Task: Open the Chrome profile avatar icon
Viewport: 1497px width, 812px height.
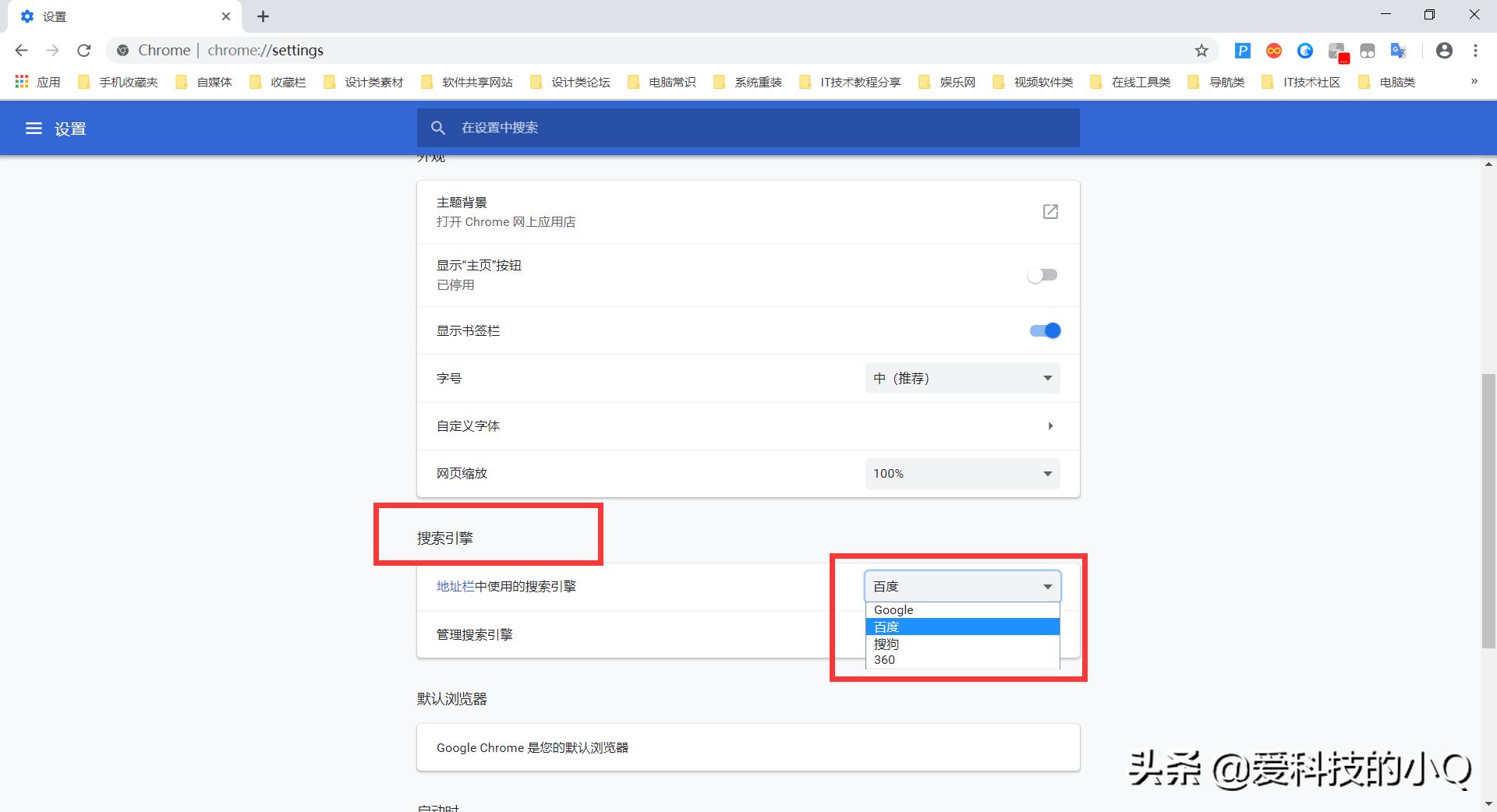Action: point(1444,50)
